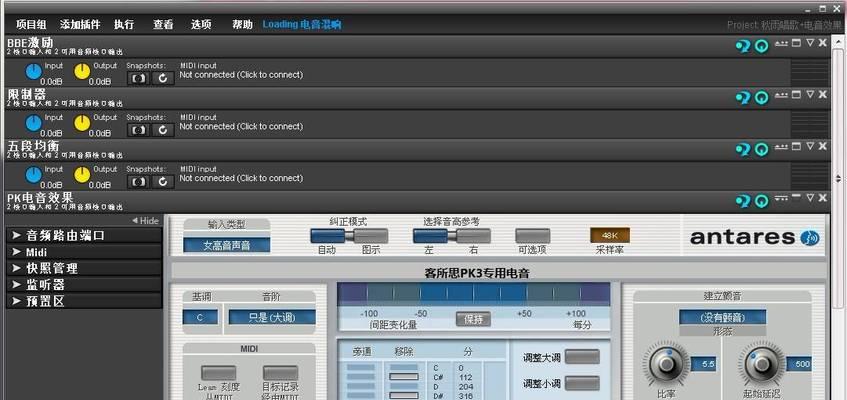Click the blue Input knob of BBE激励
Image resolution: width=847 pixels, height=400 pixels.
click(x=33, y=71)
